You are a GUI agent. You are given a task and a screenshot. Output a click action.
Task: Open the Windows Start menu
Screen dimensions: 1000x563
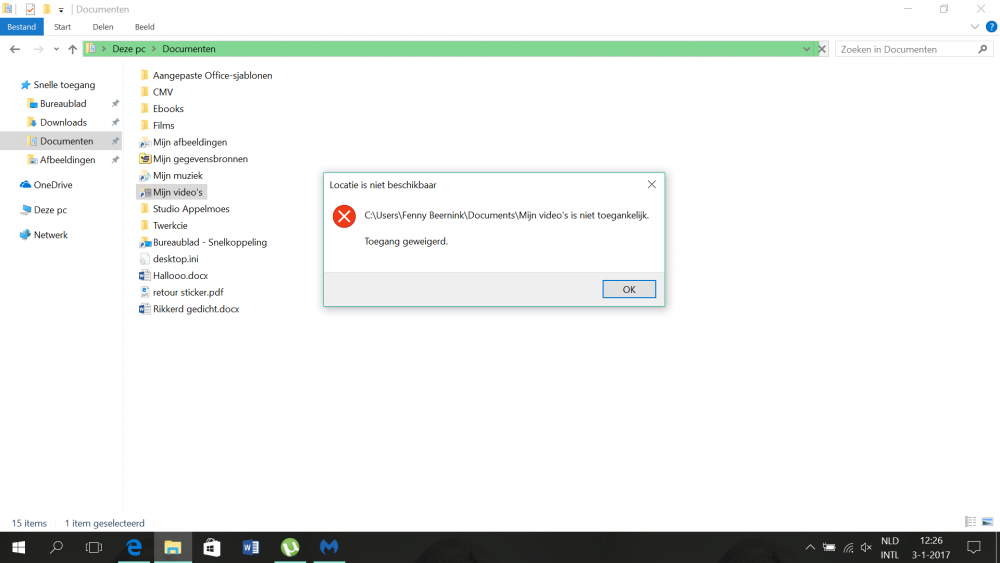pyautogui.click(x=18, y=548)
